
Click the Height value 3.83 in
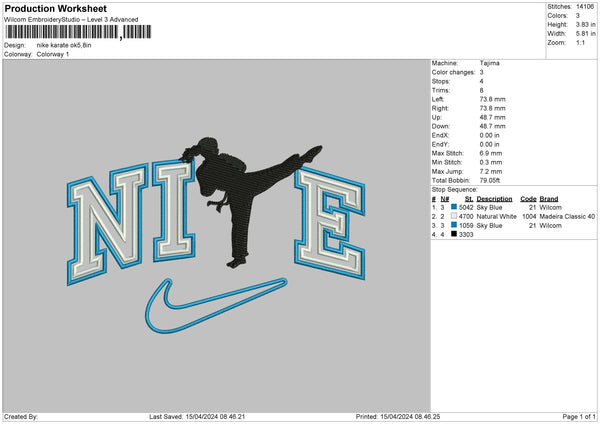tap(585, 24)
